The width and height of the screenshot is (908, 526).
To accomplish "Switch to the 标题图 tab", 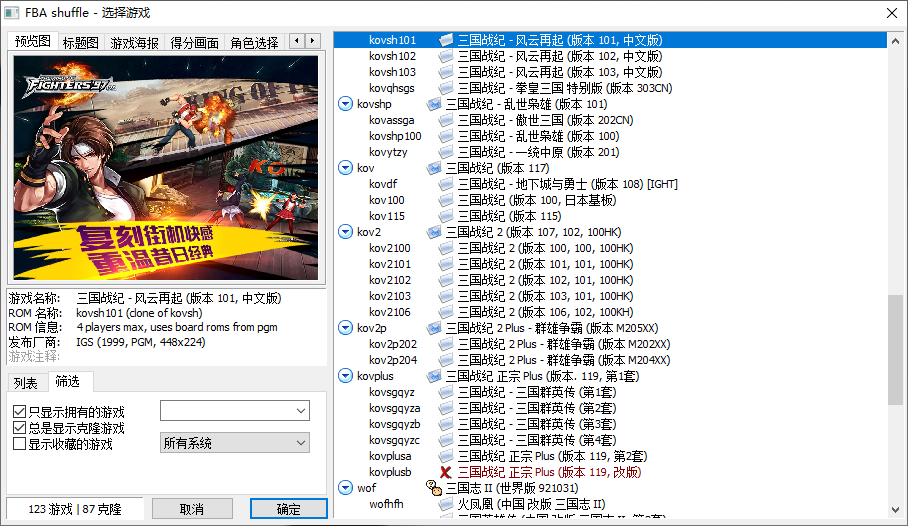I will point(80,43).
